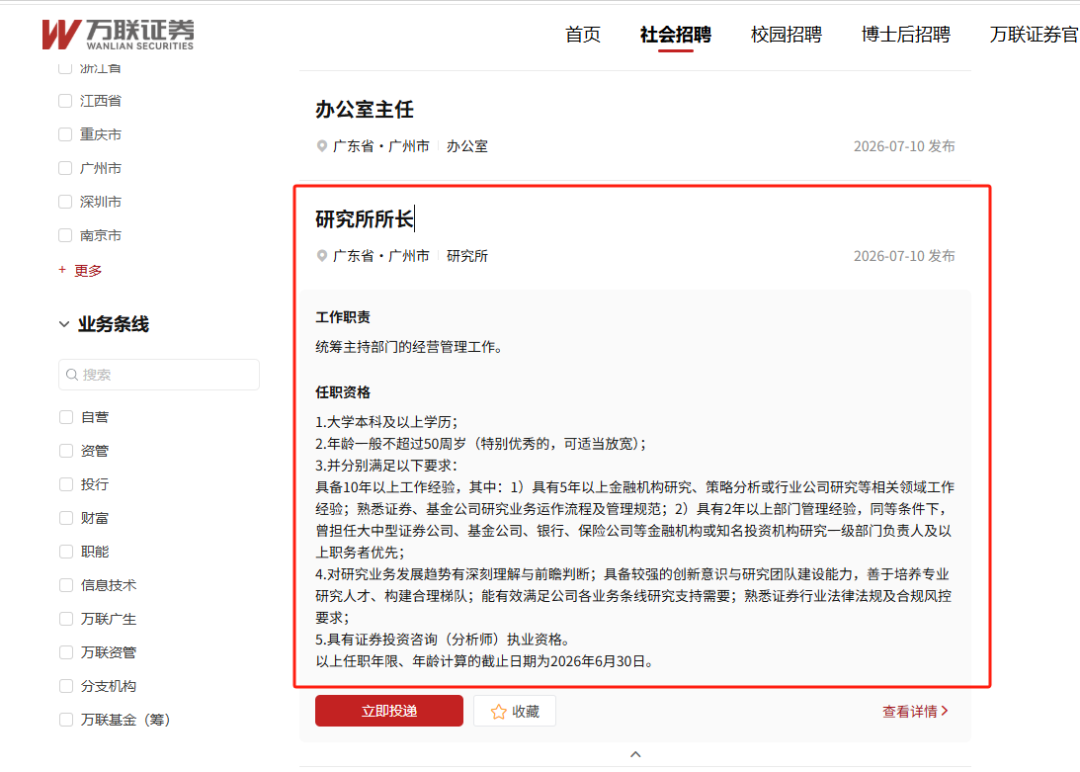
Task: Click the search magnifier icon under 业务条线
Action: coord(72,375)
